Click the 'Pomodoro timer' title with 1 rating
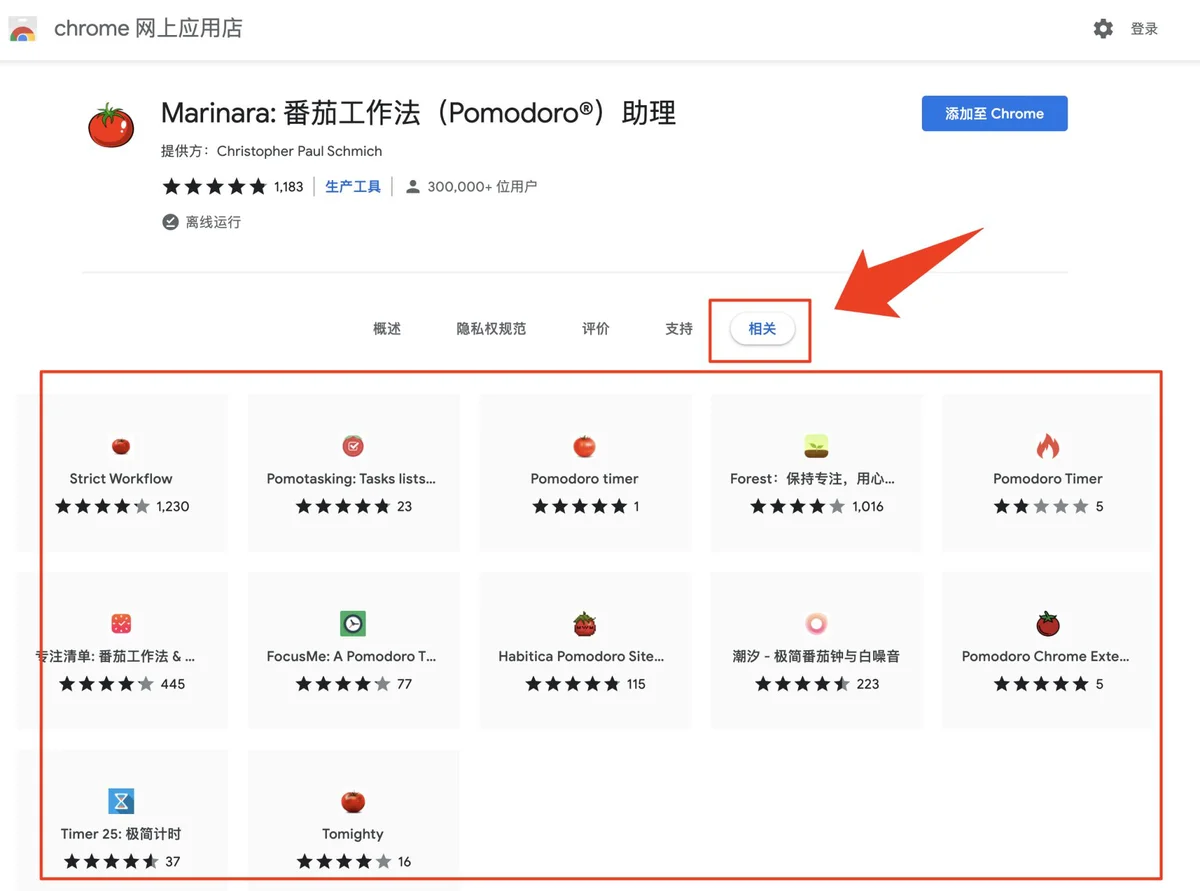The image size is (1200, 891). pos(584,479)
